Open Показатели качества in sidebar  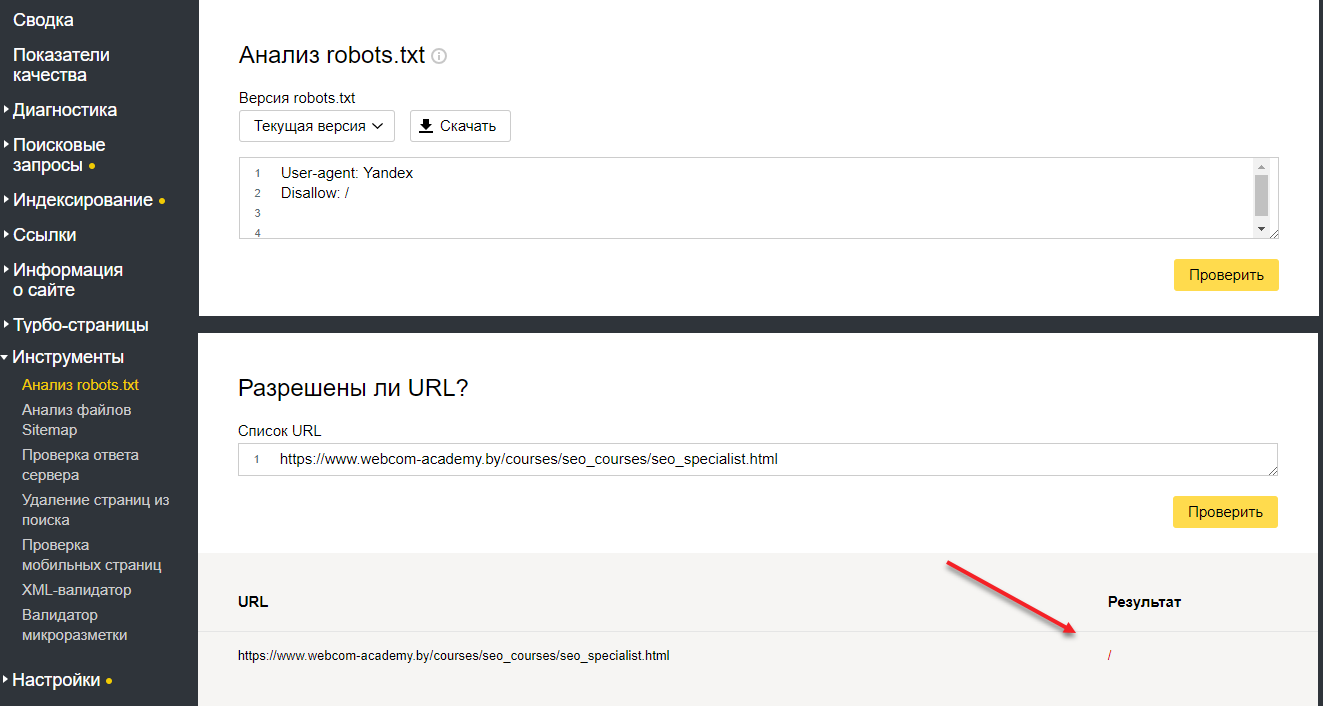click(x=61, y=65)
